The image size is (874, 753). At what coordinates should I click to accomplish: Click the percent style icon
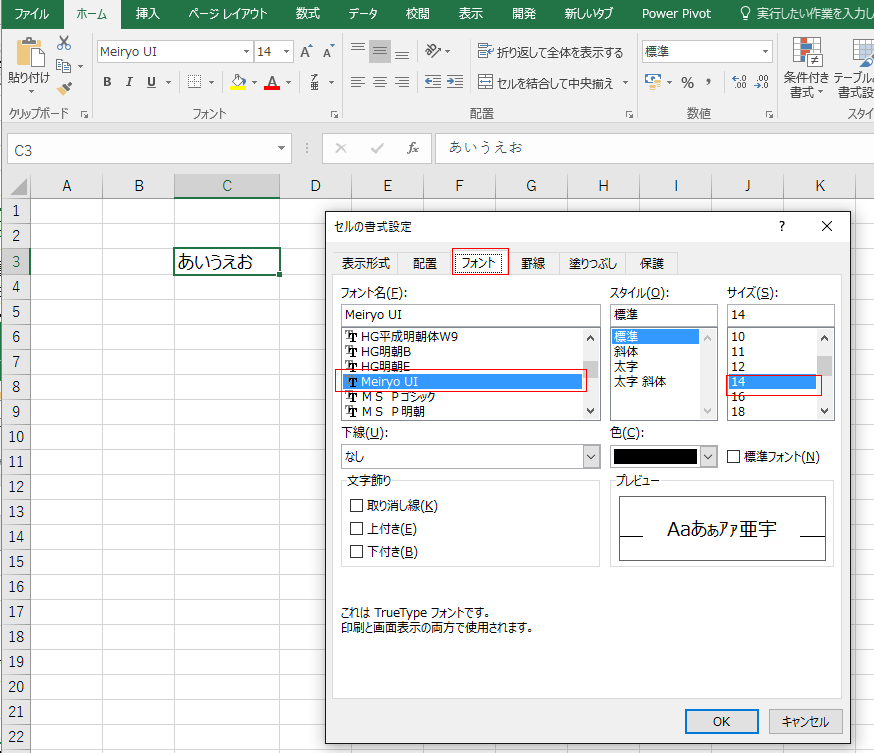click(x=687, y=82)
